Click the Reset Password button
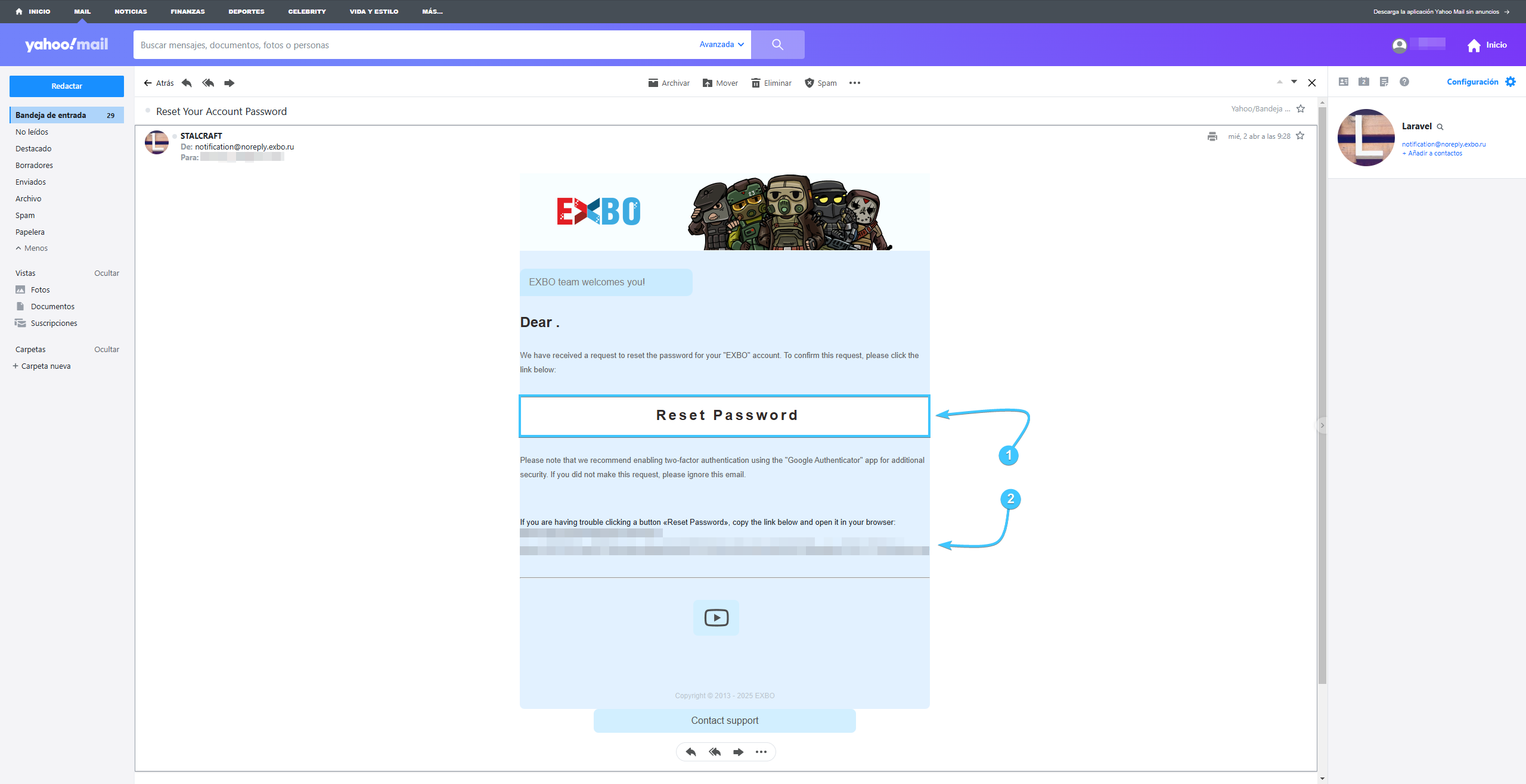This screenshot has height=784, width=1526. pyautogui.click(x=724, y=415)
